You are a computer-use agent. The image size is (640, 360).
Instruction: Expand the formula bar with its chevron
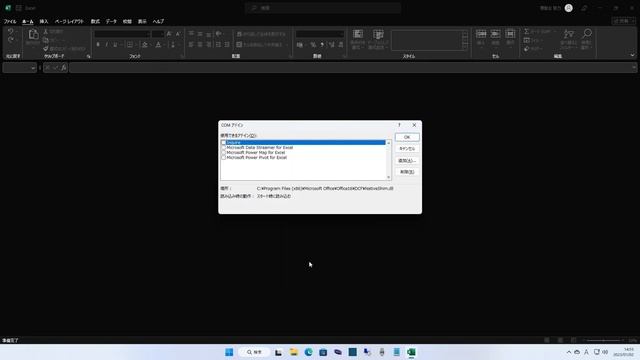click(x=634, y=68)
